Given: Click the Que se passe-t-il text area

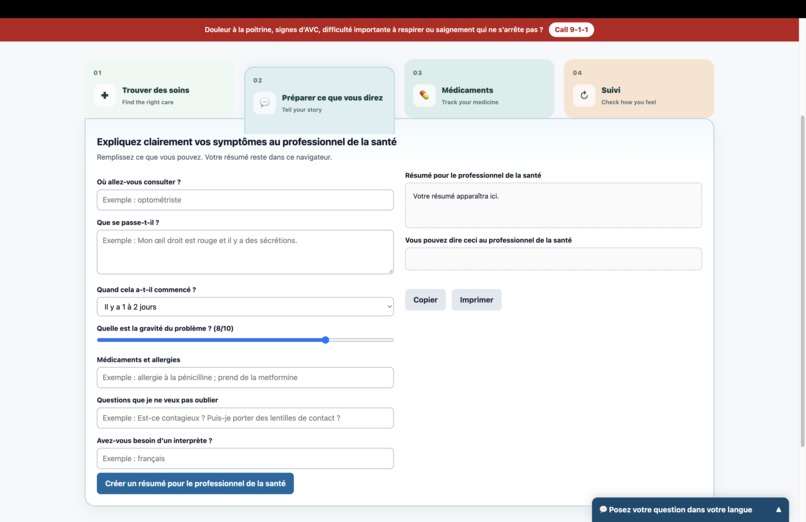Looking at the screenshot, I should [245, 252].
